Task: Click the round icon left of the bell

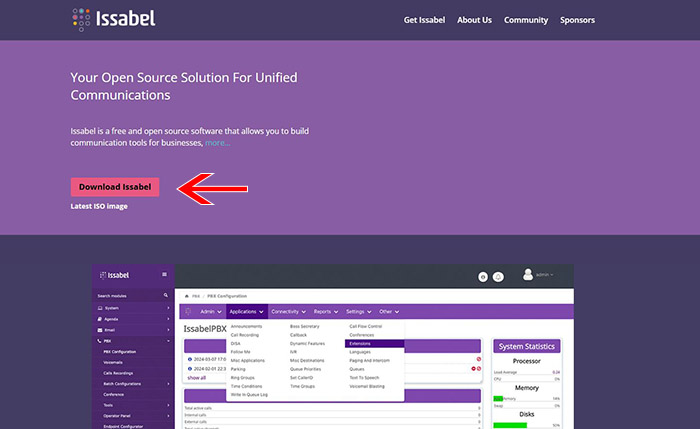Action: click(483, 277)
